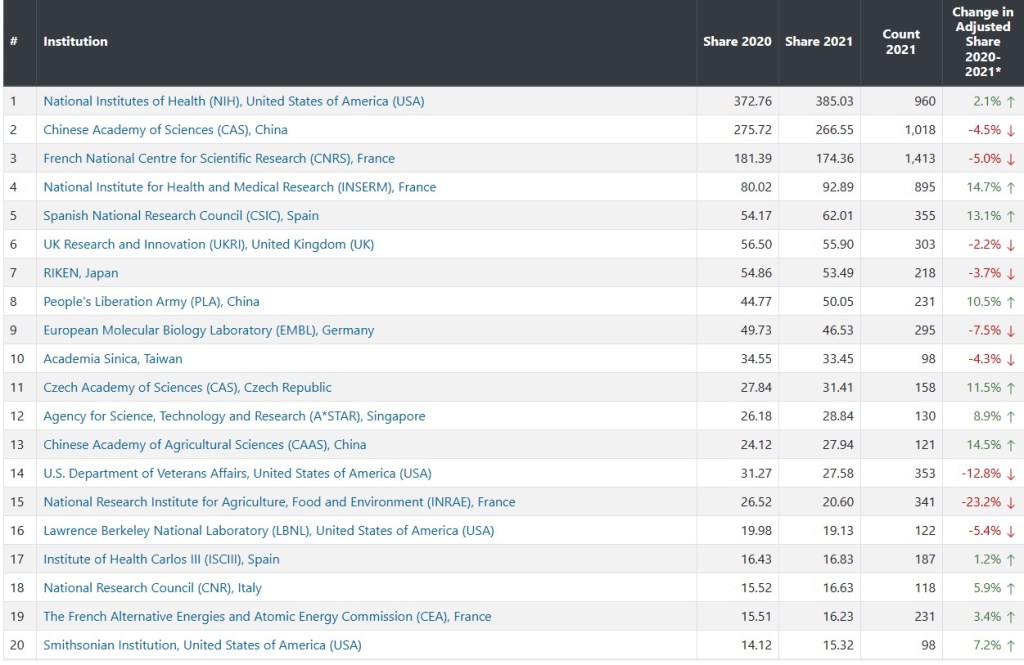
Task: Open the Academia Sinica, Taiwan link
Action: click(x=112, y=358)
